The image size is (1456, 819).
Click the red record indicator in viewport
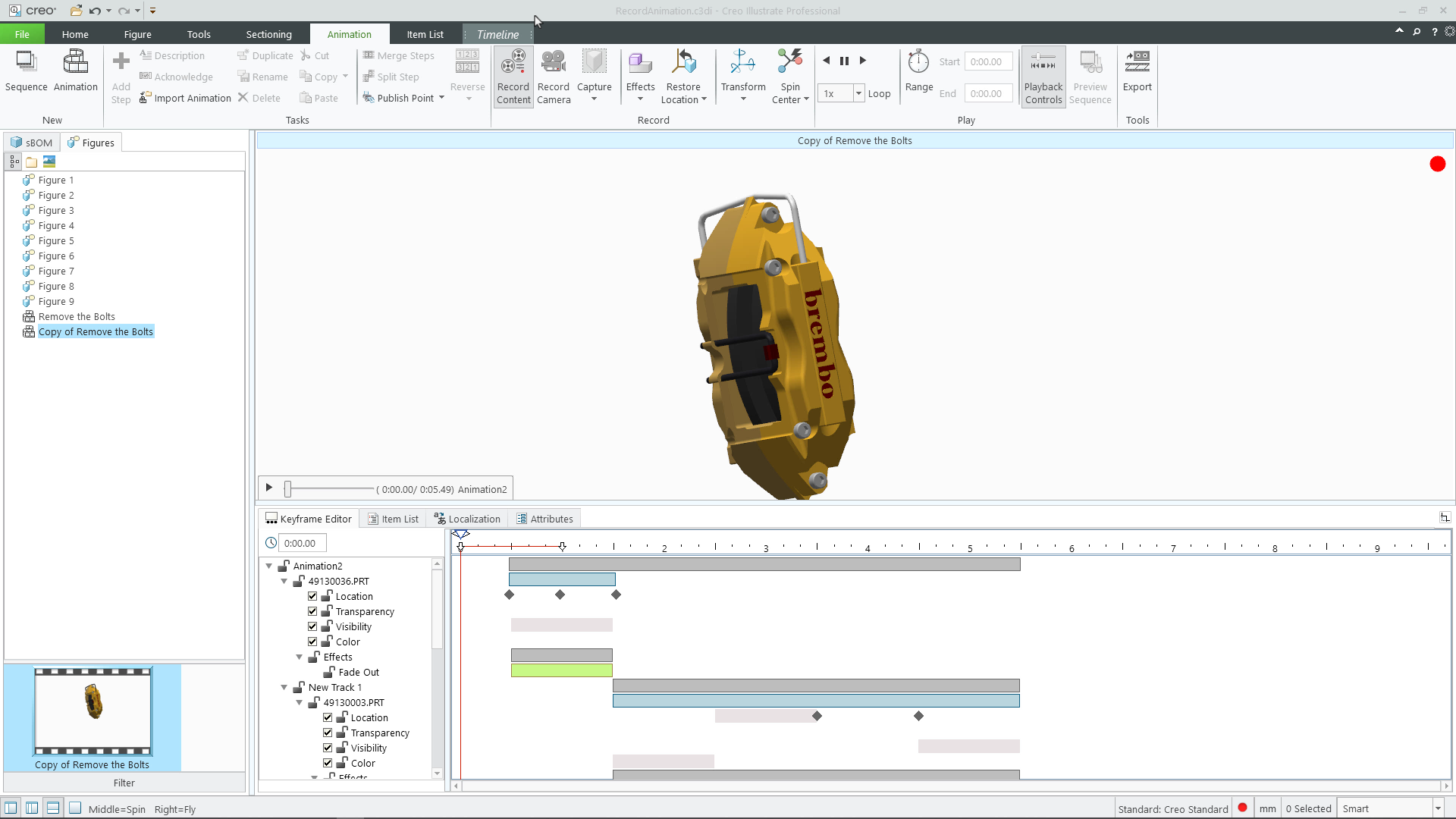tap(1437, 164)
